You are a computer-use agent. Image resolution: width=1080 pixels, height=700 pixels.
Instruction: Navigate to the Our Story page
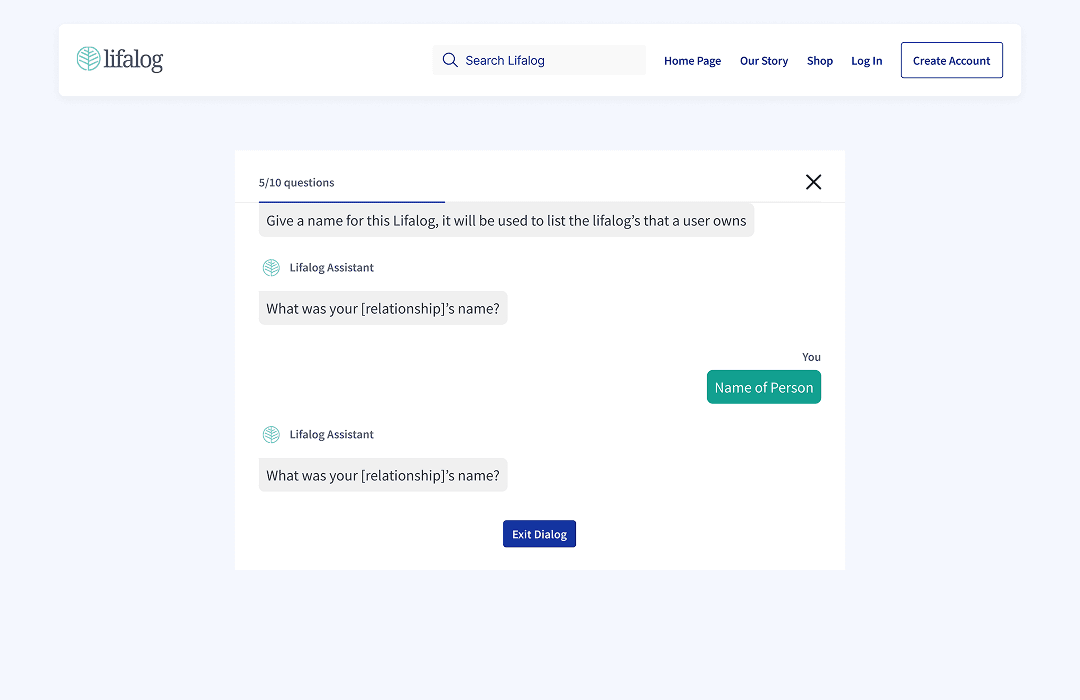click(764, 61)
